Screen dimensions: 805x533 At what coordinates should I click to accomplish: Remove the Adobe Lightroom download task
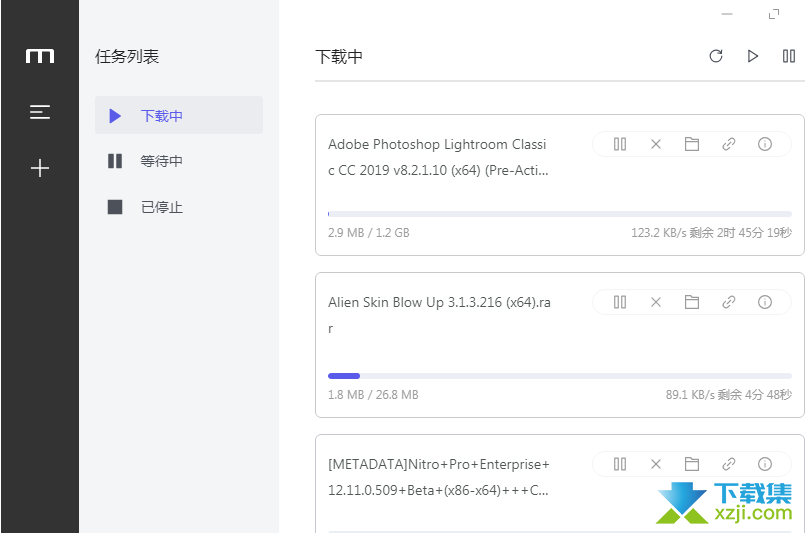(656, 144)
